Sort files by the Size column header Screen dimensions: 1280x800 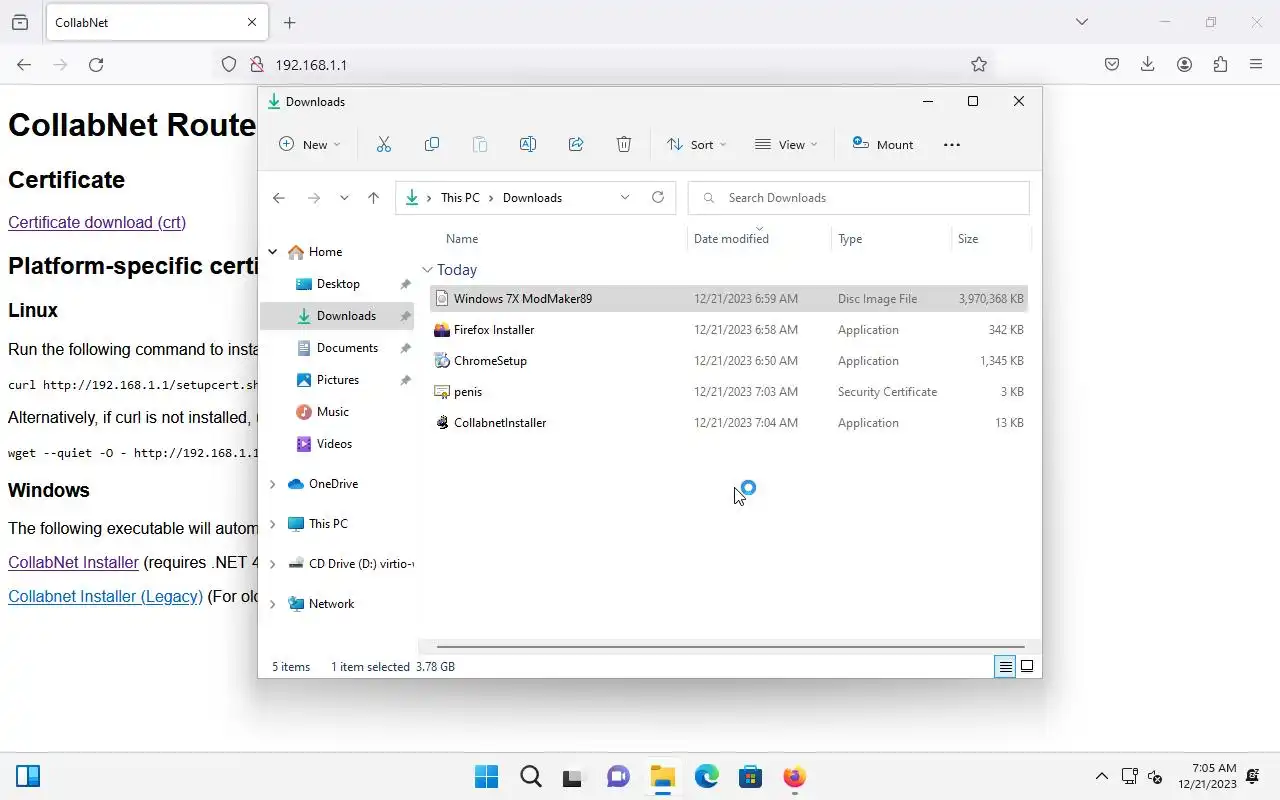tap(968, 239)
